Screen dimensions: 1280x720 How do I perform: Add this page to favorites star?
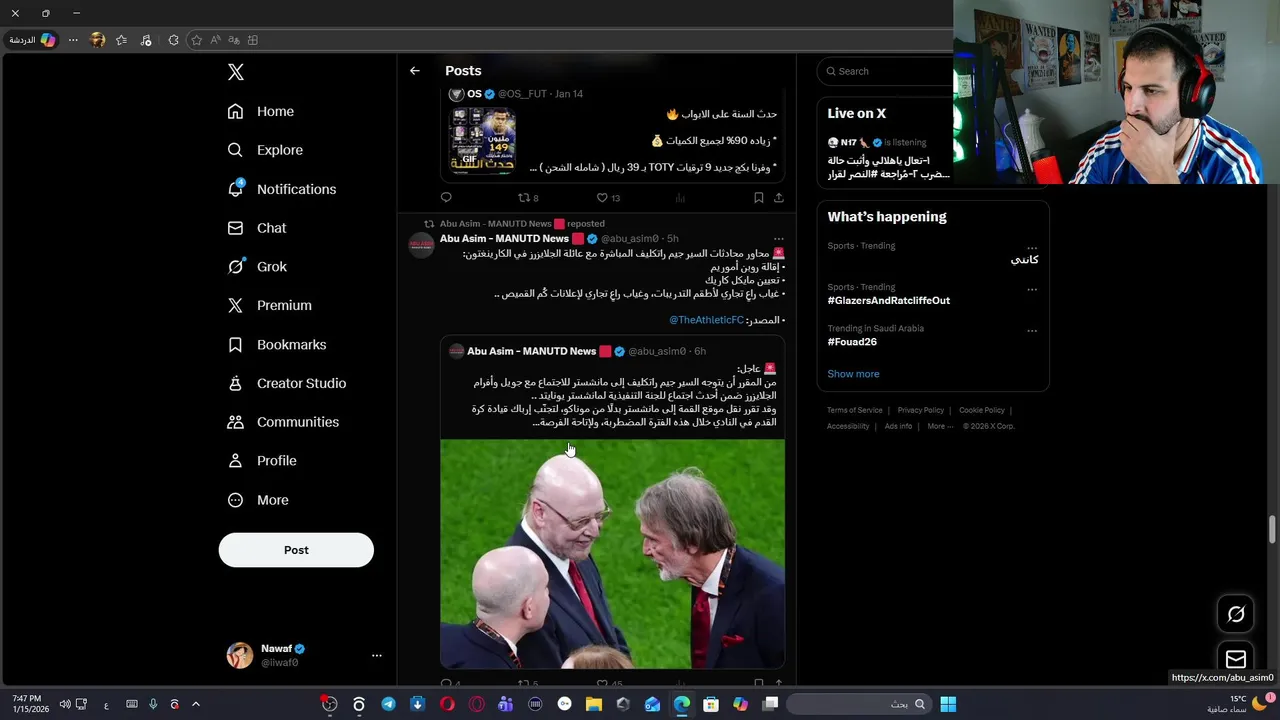196,40
